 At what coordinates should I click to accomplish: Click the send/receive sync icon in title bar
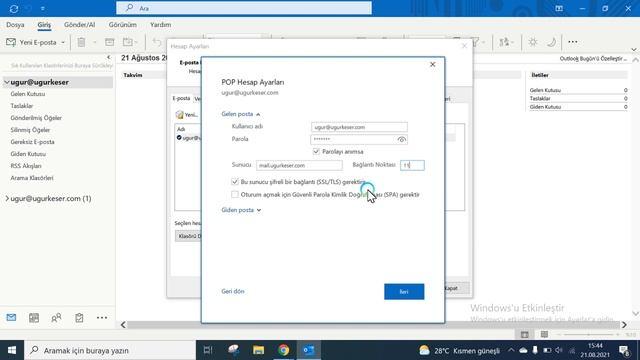[13, 9]
